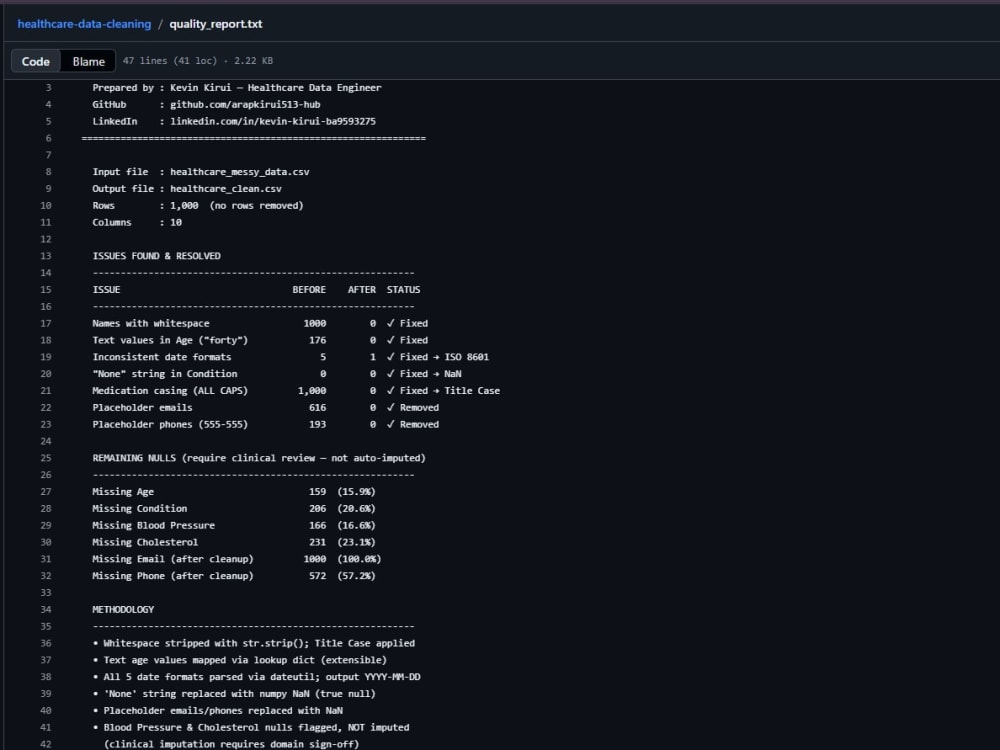The height and width of the screenshot is (750, 1000).
Task: Click the '(57.2%)' percentage value
Action: click(357, 576)
